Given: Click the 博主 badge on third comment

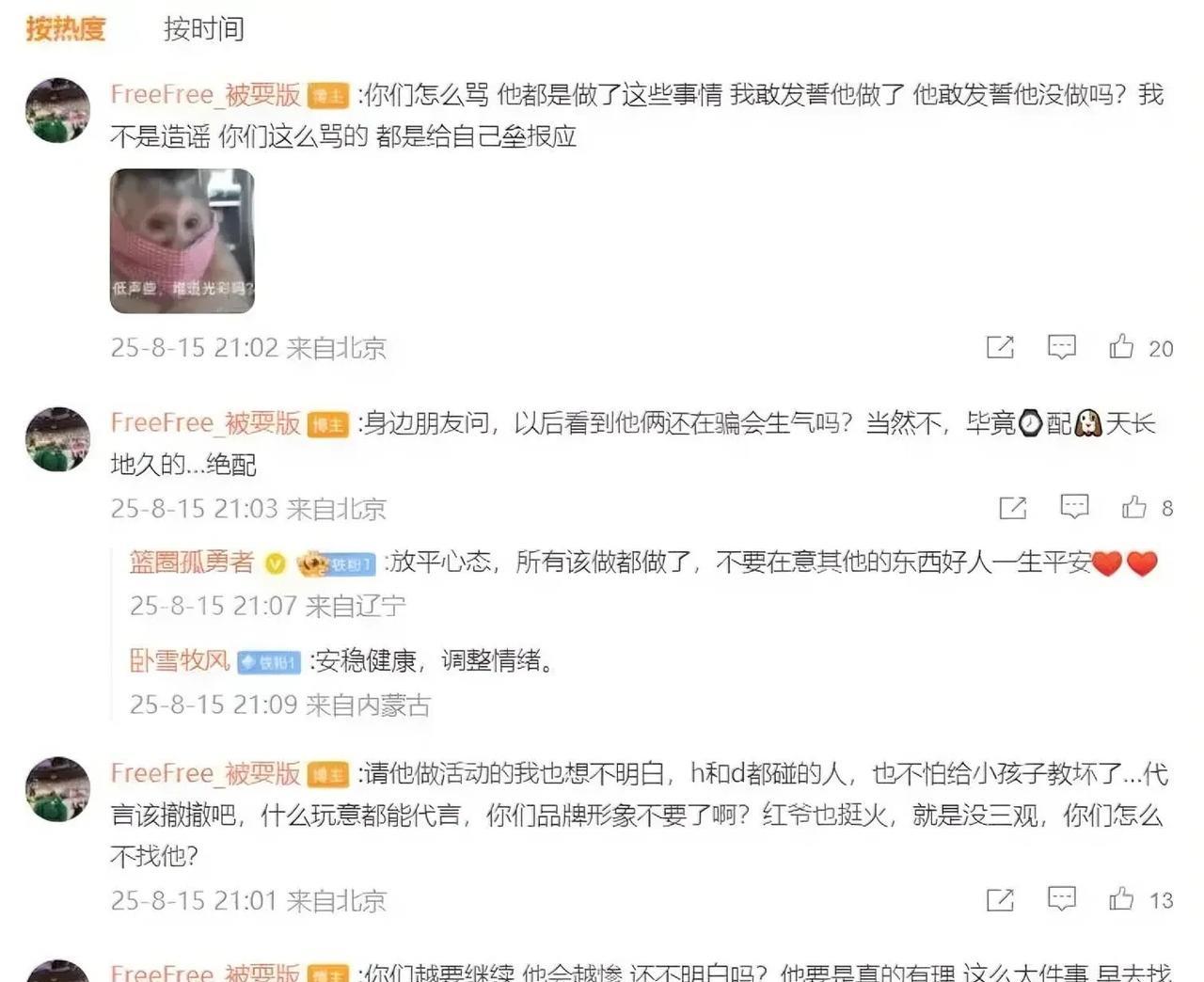Looking at the screenshot, I should coord(328,775).
